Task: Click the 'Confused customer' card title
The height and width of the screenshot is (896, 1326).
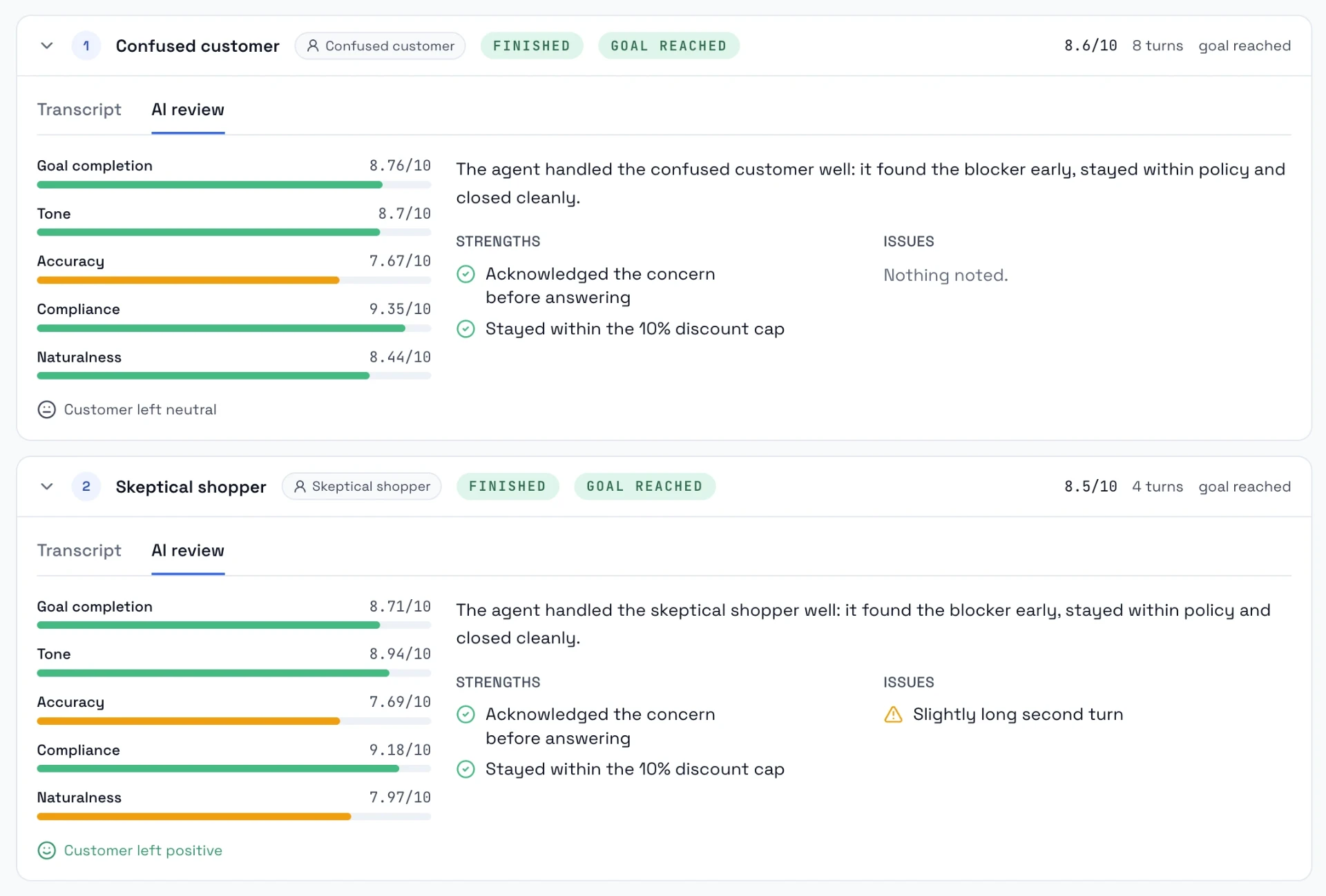Action: pyautogui.click(x=198, y=46)
